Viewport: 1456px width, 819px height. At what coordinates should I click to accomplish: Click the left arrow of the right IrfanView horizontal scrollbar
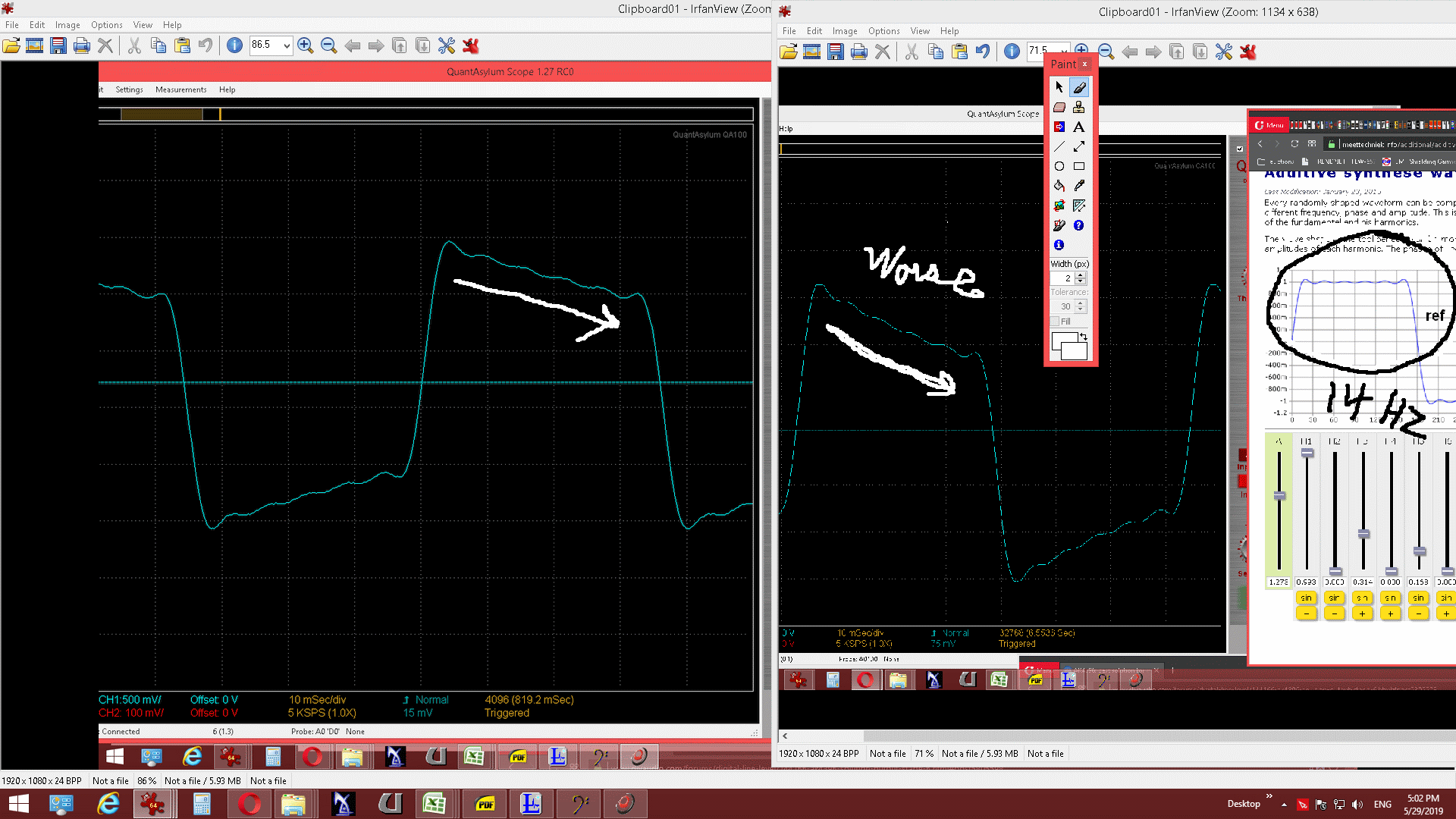785,736
